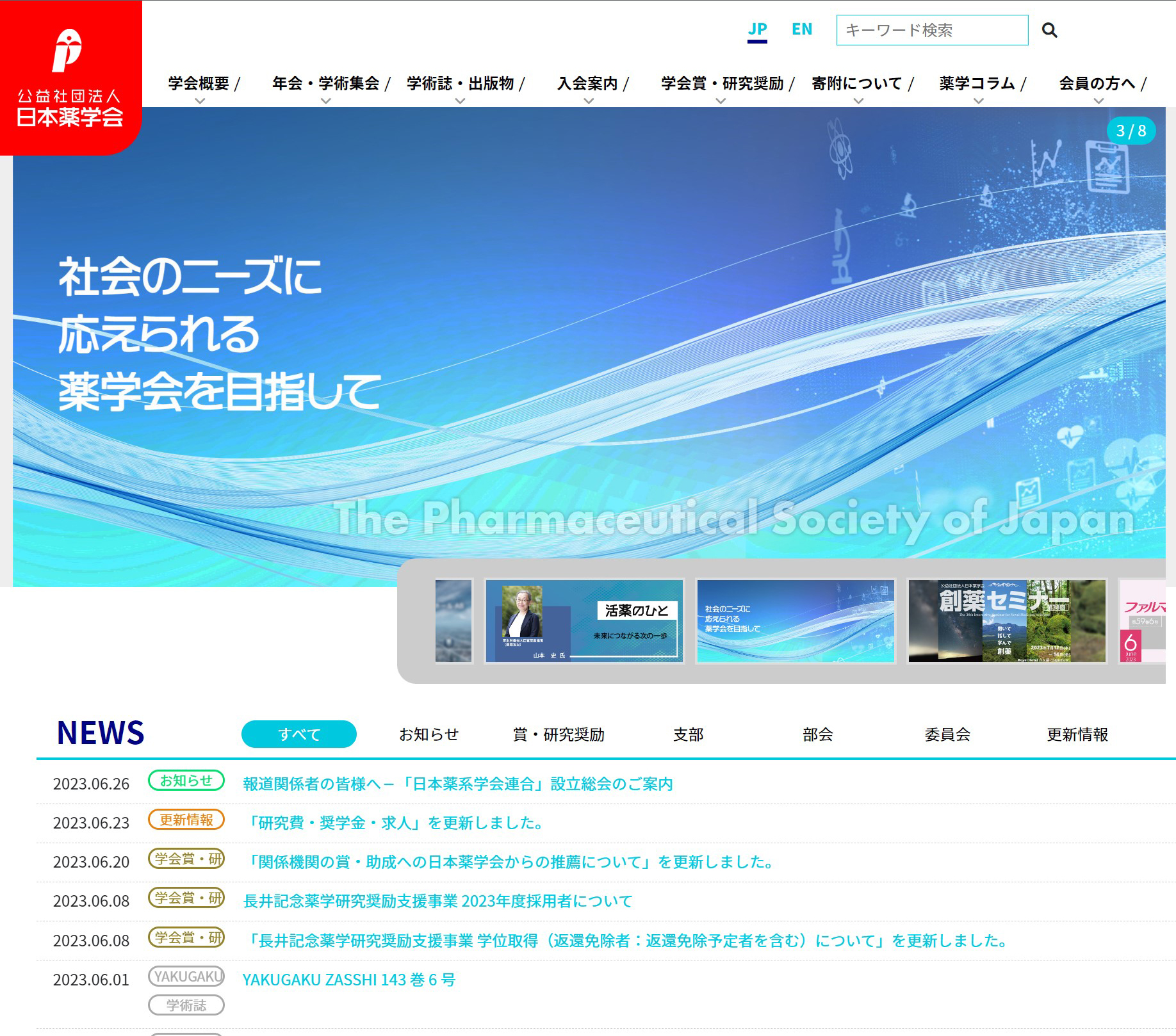The width and height of the screenshot is (1176, 1036).
Task: Click 学会賞・研 tag on 2023.06.20 row
Action: coord(186,859)
